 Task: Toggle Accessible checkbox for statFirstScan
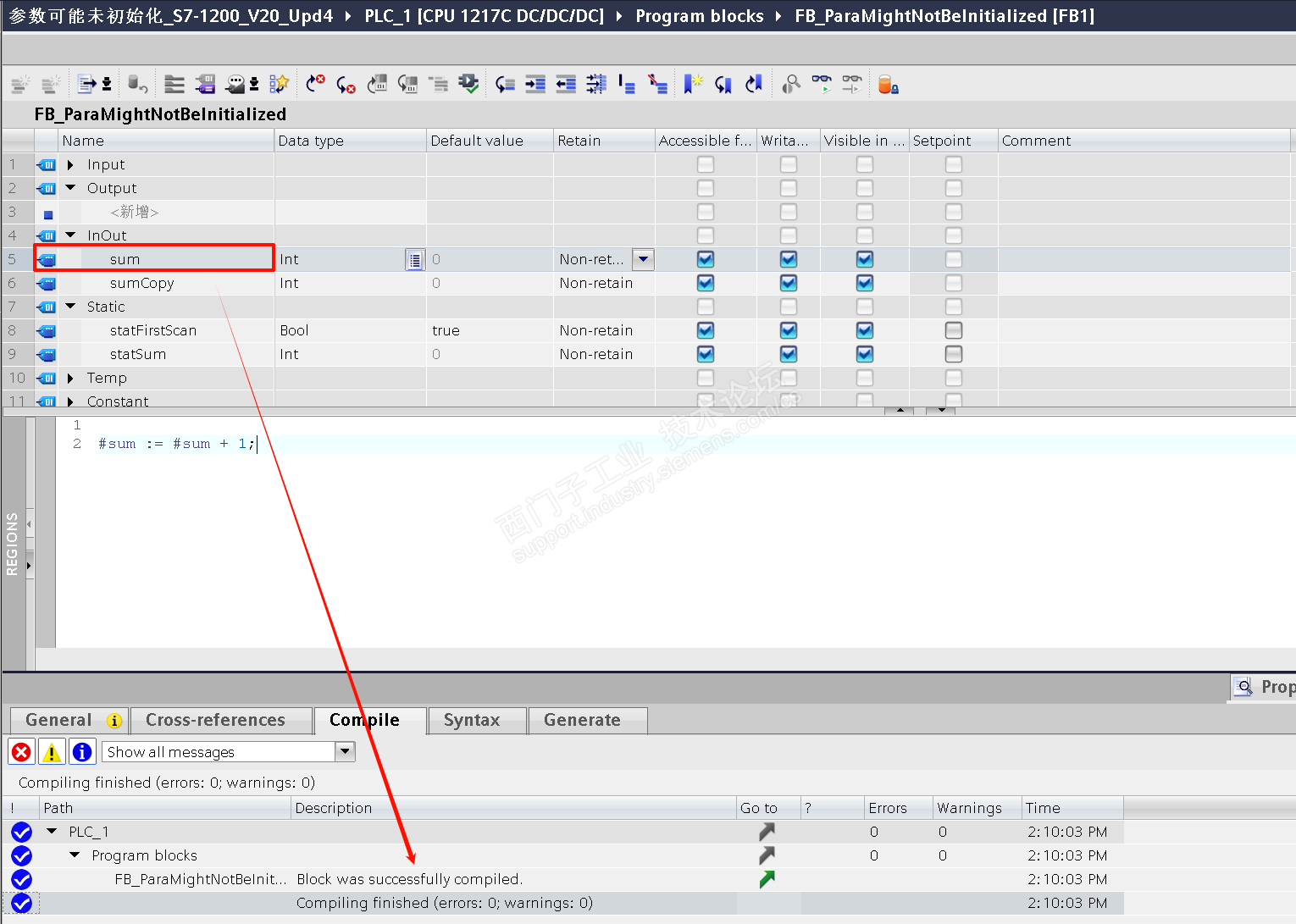[x=706, y=330]
